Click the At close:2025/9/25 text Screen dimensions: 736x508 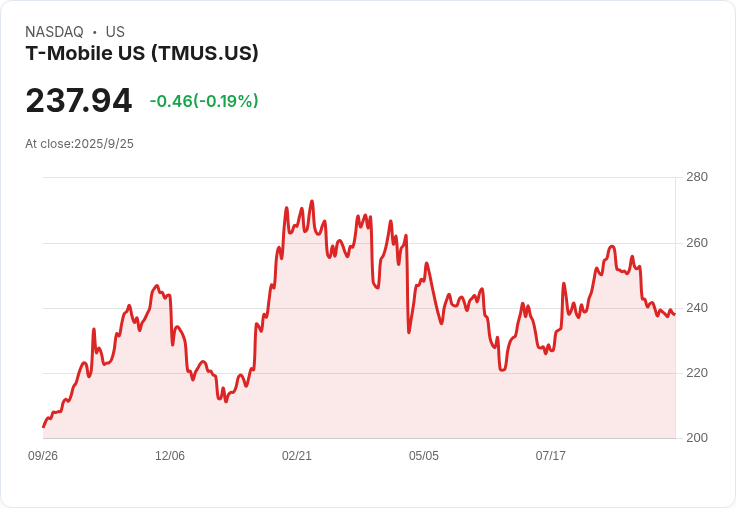coord(79,144)
